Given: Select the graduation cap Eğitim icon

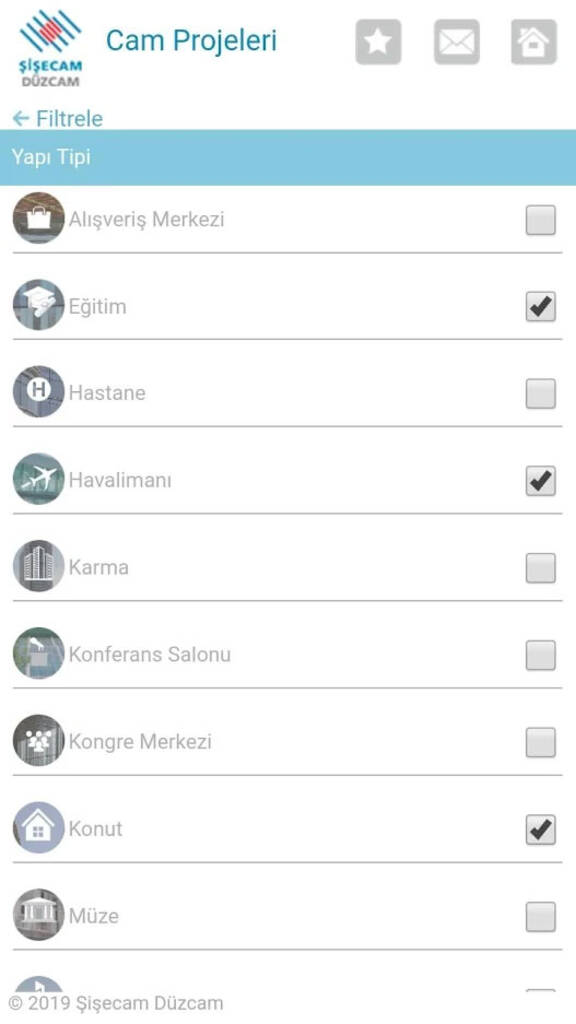Looking at the screenshot, I should (x=39, y=305).
